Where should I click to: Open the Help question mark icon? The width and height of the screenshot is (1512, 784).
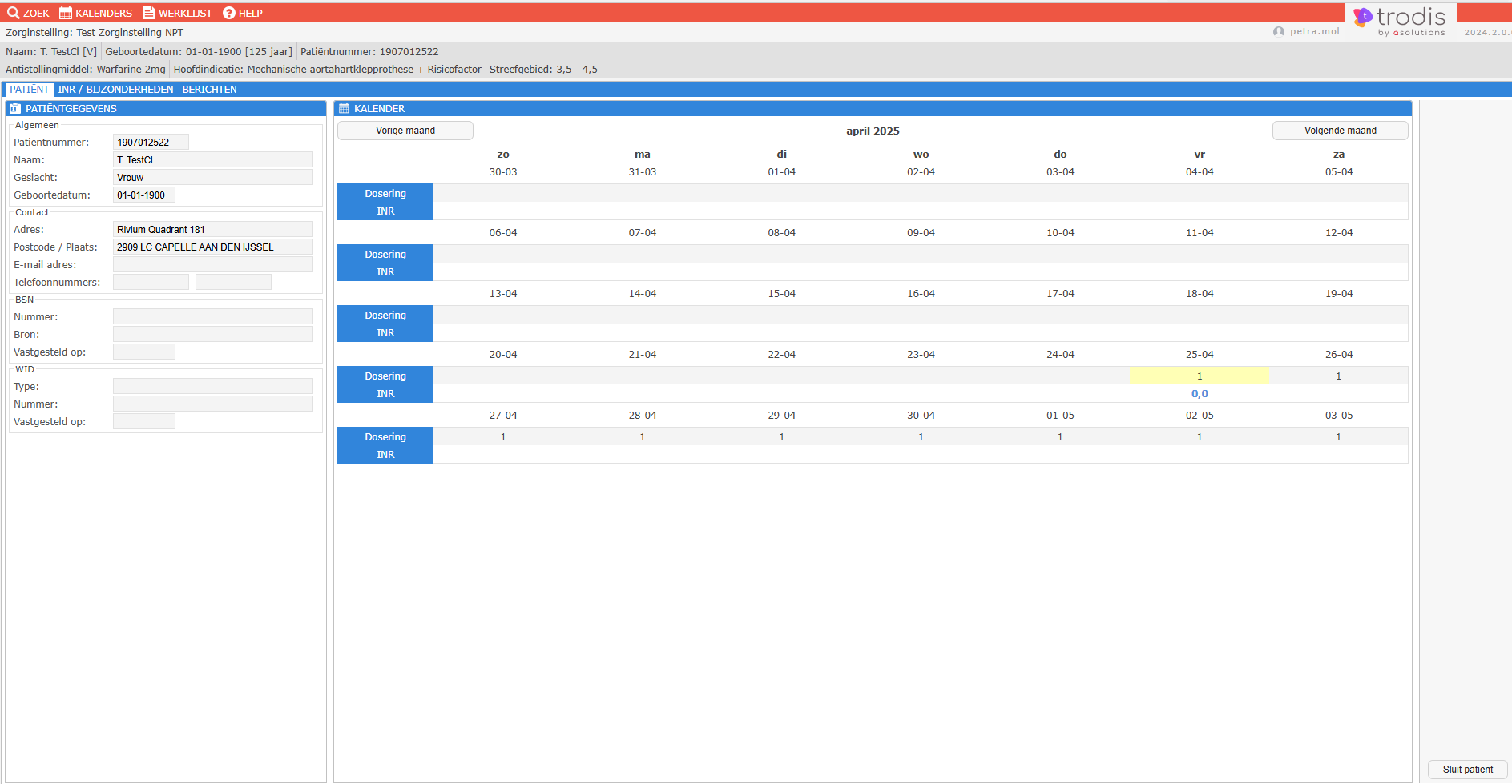[x=229, y=13]
